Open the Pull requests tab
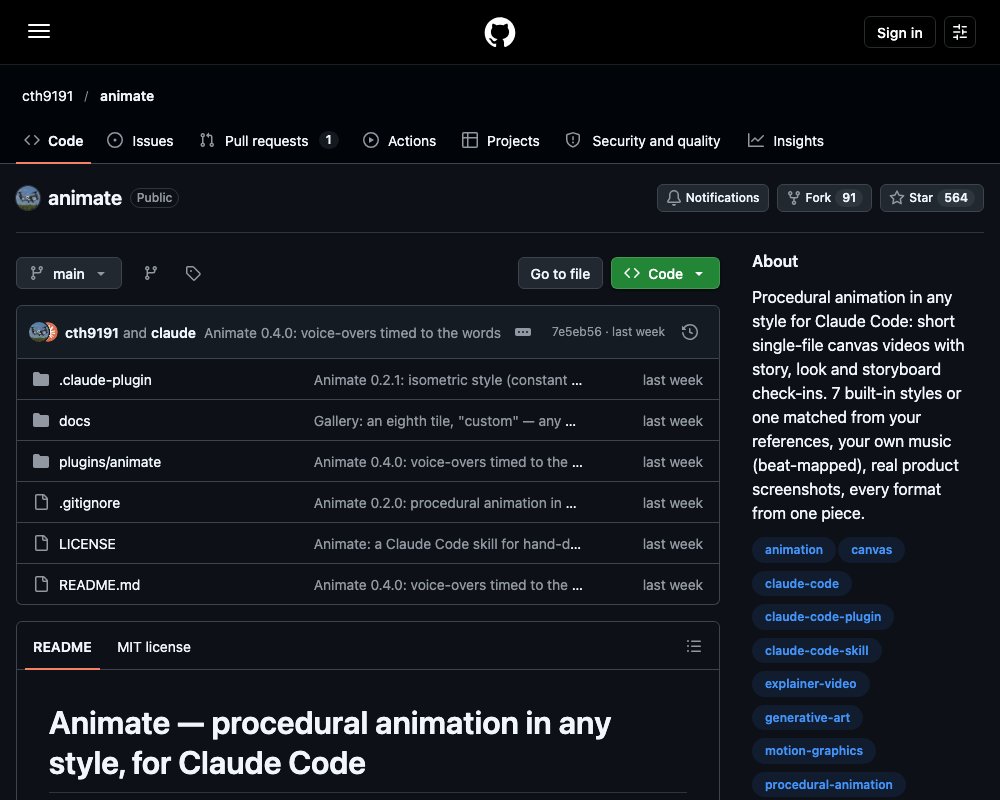Viewport: 1000px width, 800px height. pyautogui.click(x=268, y=141)
